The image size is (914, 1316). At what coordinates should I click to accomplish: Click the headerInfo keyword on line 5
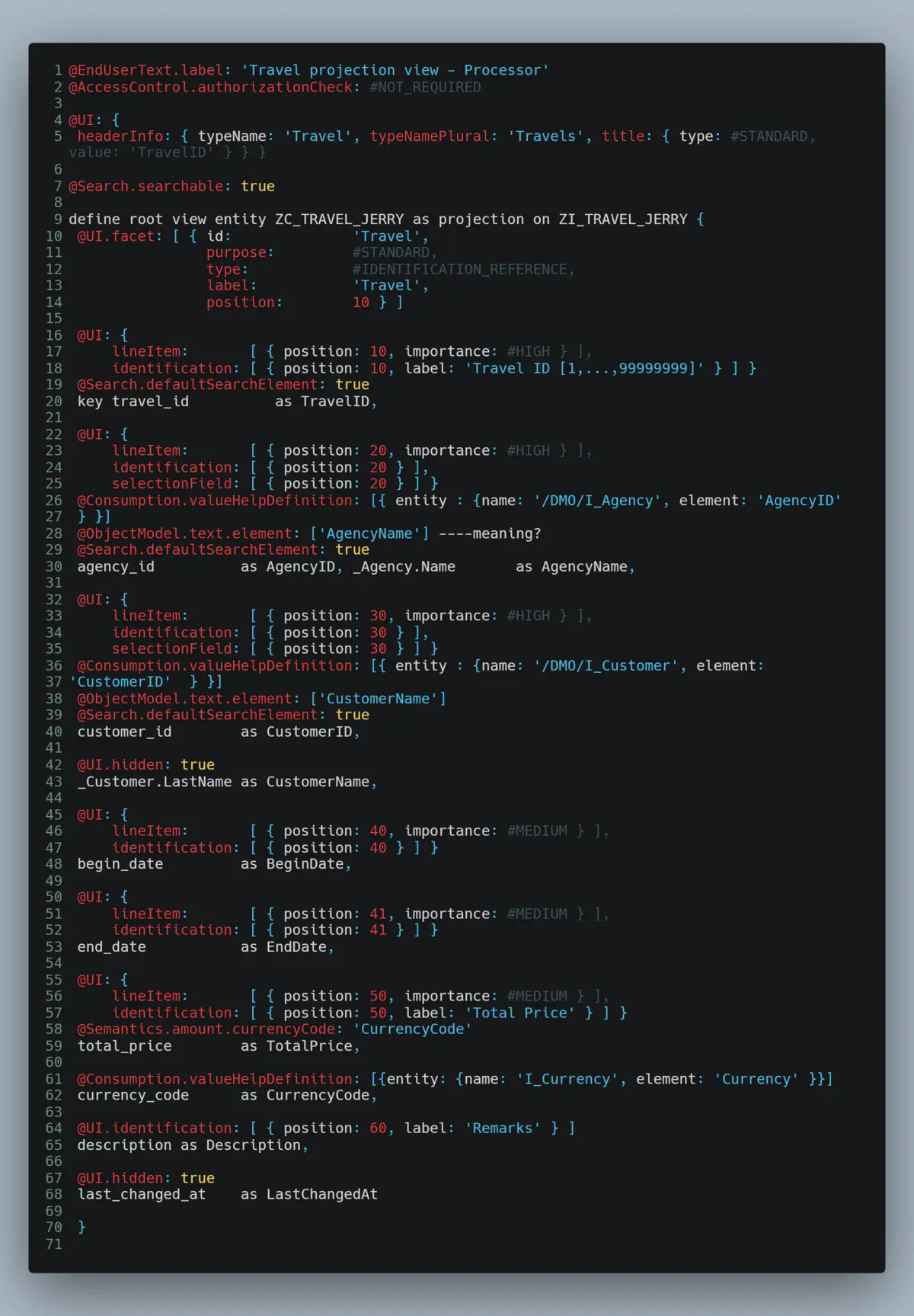(120, 136)
